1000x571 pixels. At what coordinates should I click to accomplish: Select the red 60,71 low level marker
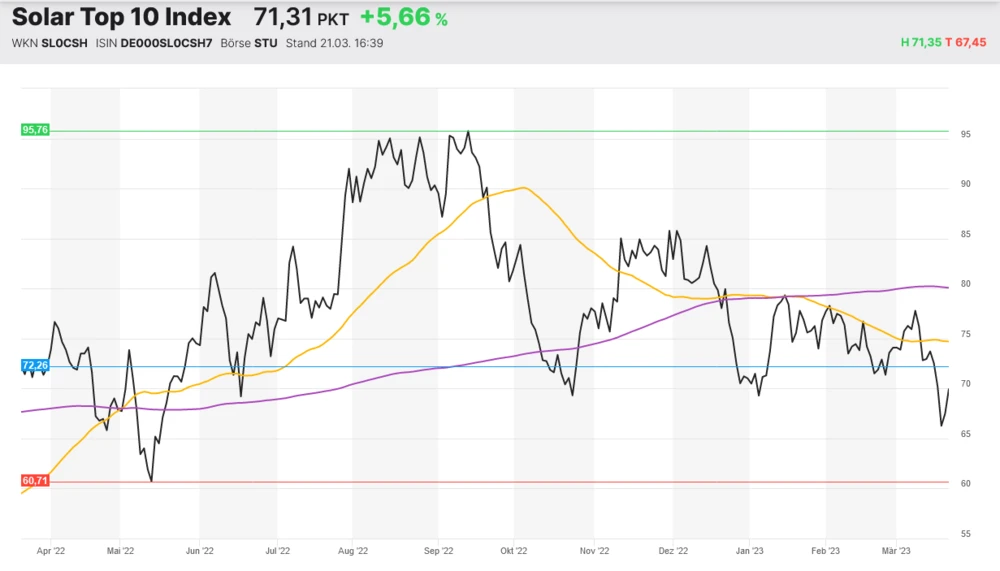tap(34, 481)
